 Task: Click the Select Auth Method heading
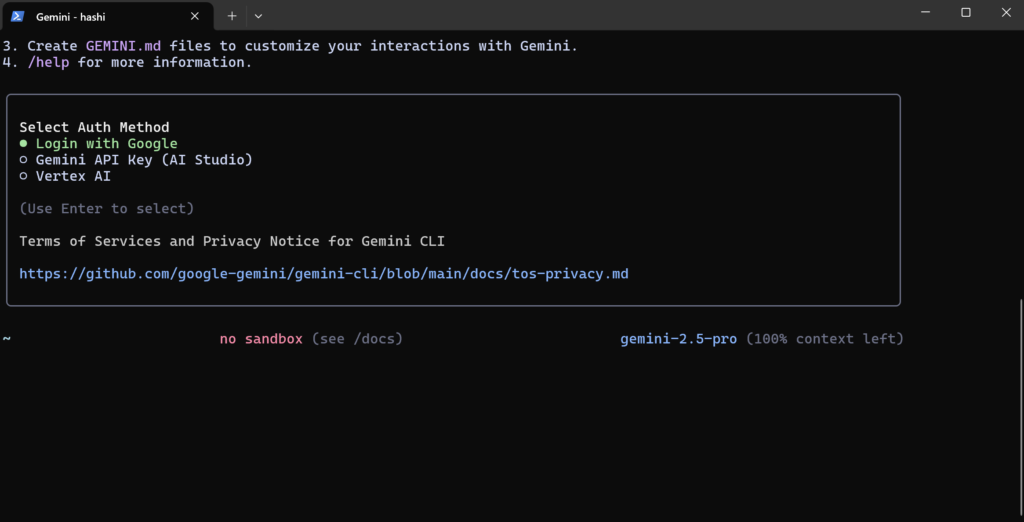point(94,127)
